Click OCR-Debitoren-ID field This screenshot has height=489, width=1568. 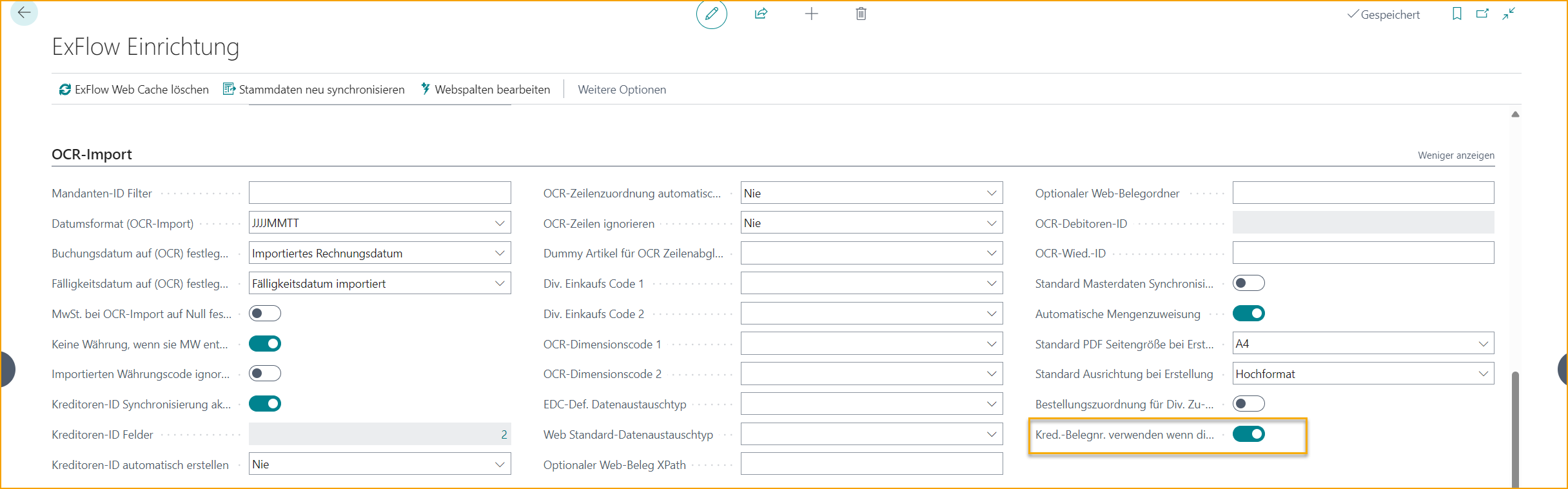click(1364, 223)
